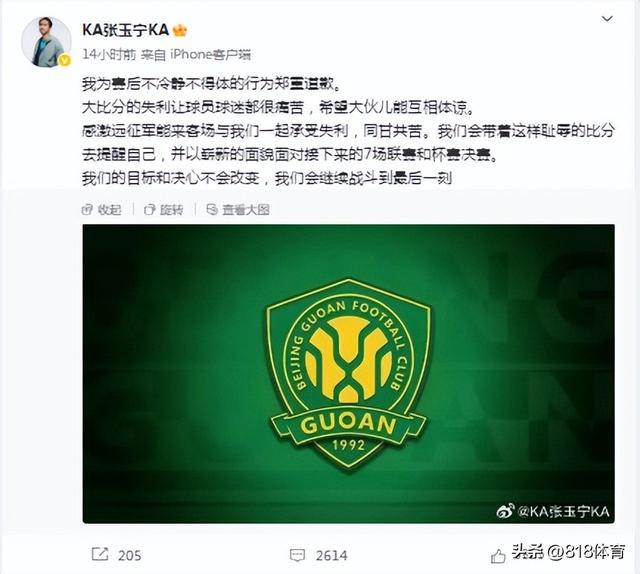The height and width of the screenshot is (574, 640).
Task: Rotate image using the 旋转 icon
Action: point(149,210)
